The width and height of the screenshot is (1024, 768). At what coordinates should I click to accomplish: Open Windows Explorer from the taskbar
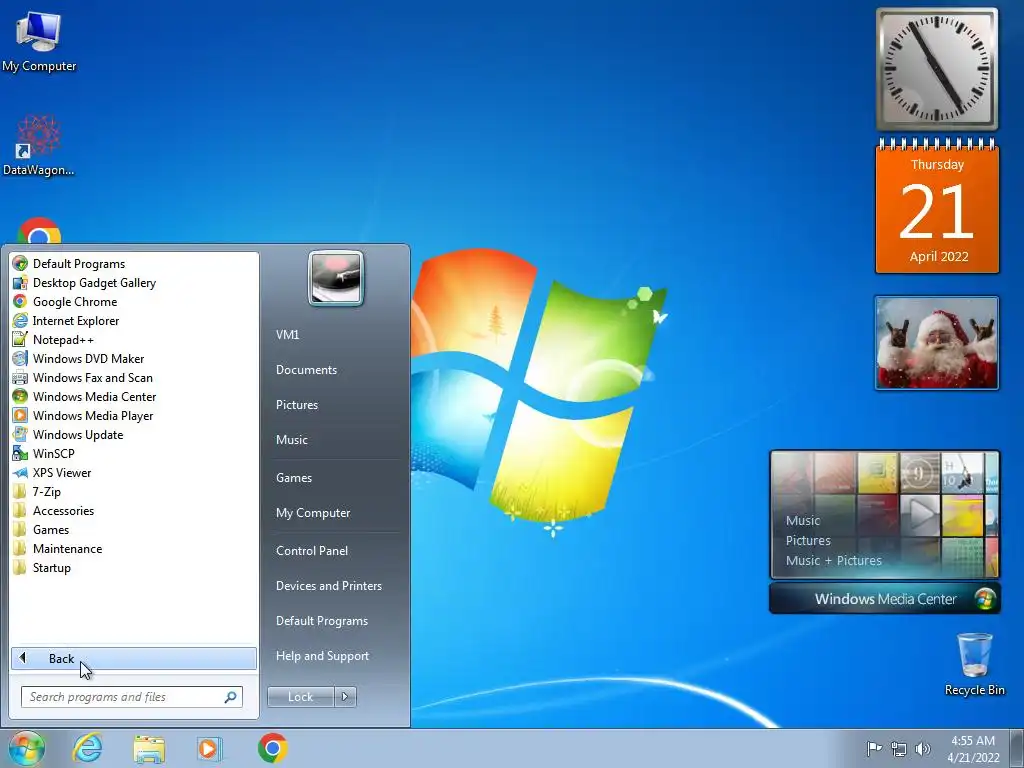pyautogui.click(x=149, y=749)
